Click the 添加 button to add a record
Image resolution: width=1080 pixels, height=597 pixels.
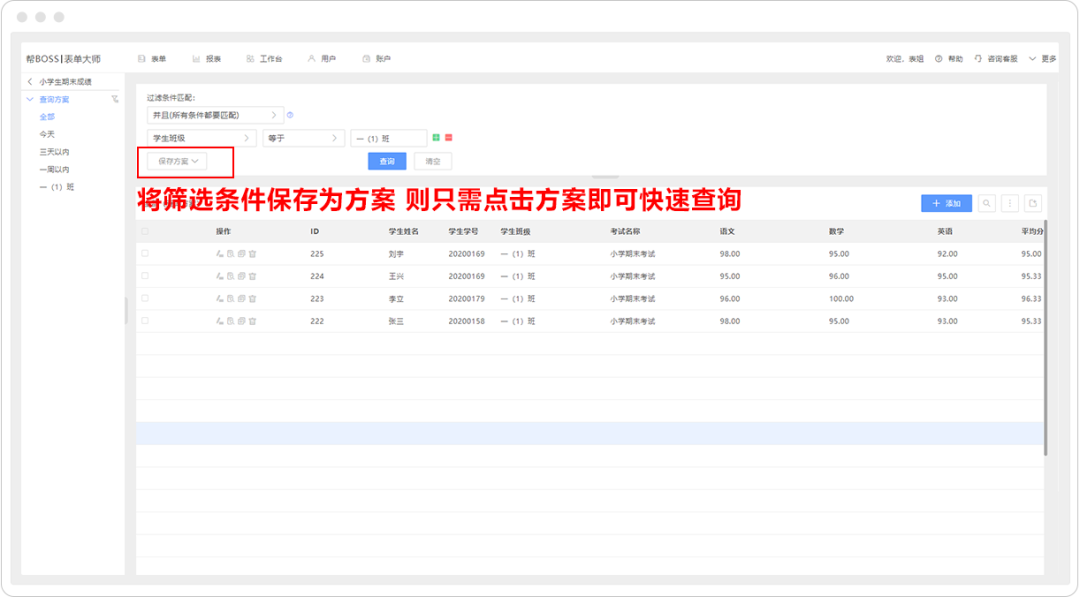click(946, 203)
